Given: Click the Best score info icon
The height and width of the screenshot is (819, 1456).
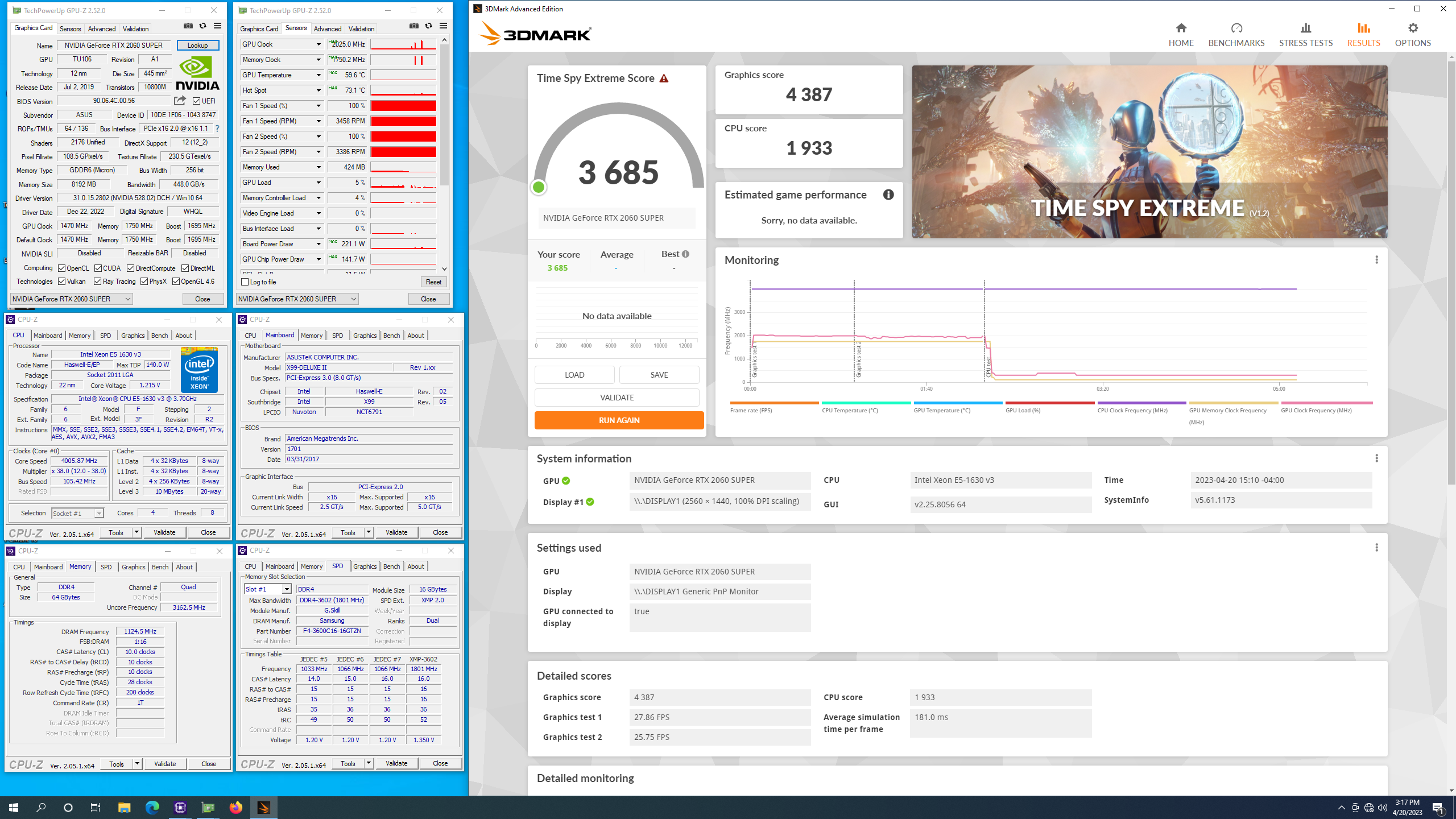Looking at the screenshot, I should pyautogui.click(x=685, y=254).
